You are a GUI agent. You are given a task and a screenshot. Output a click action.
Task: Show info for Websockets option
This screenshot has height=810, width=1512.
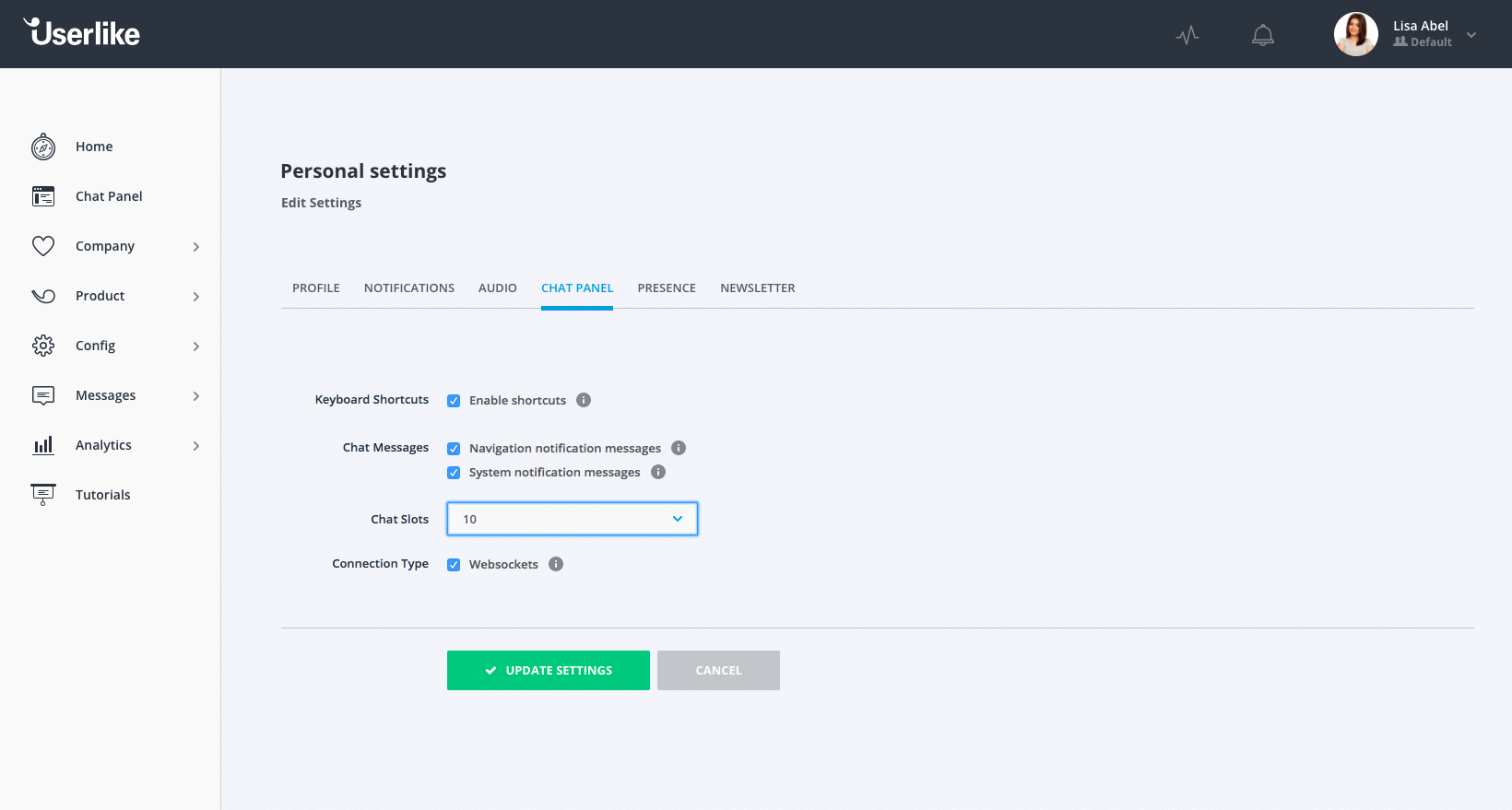(x=556, y=564)
